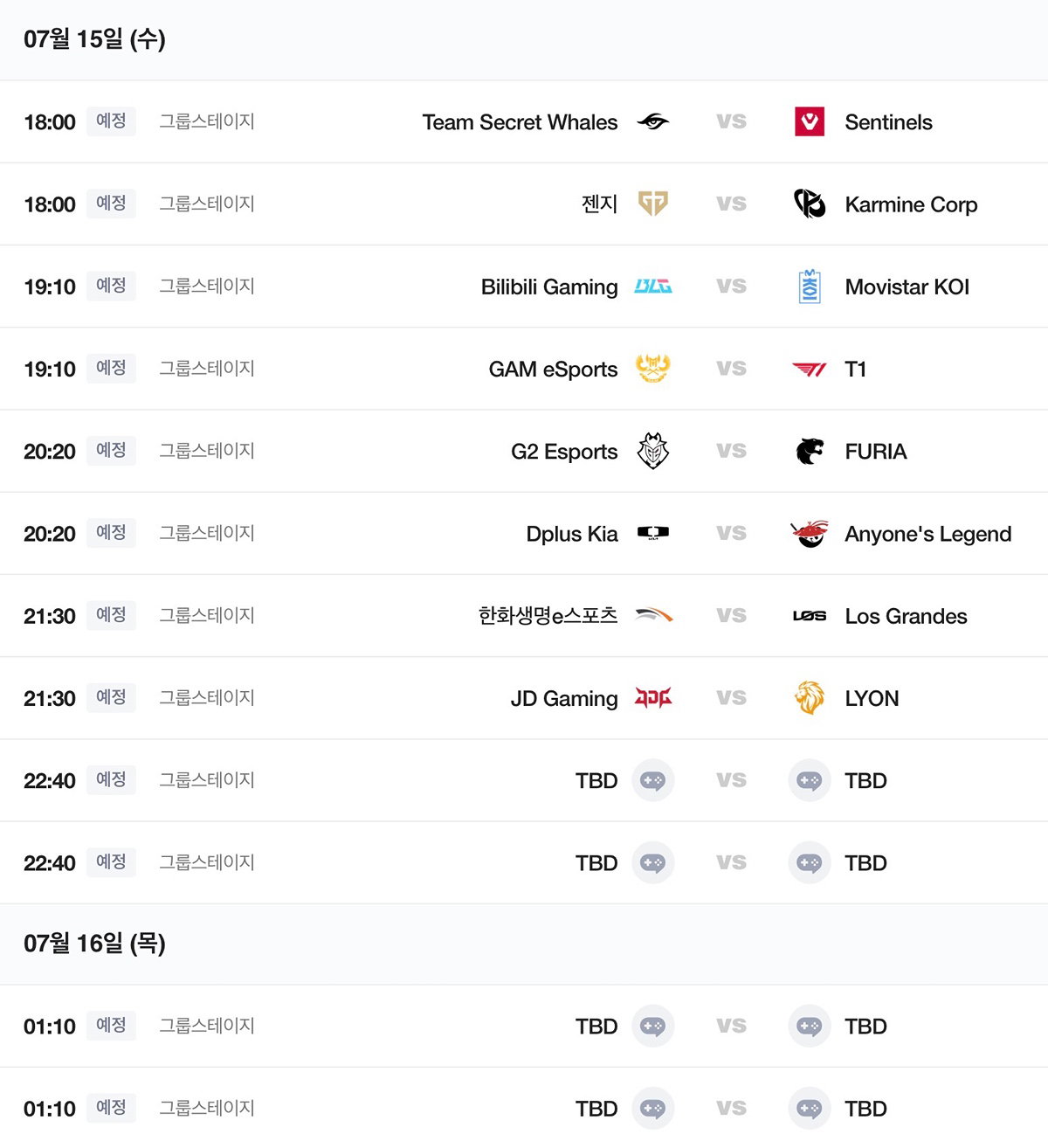Click the GAM eSports gold logo

pyautogui.click(x=652, y=369)
